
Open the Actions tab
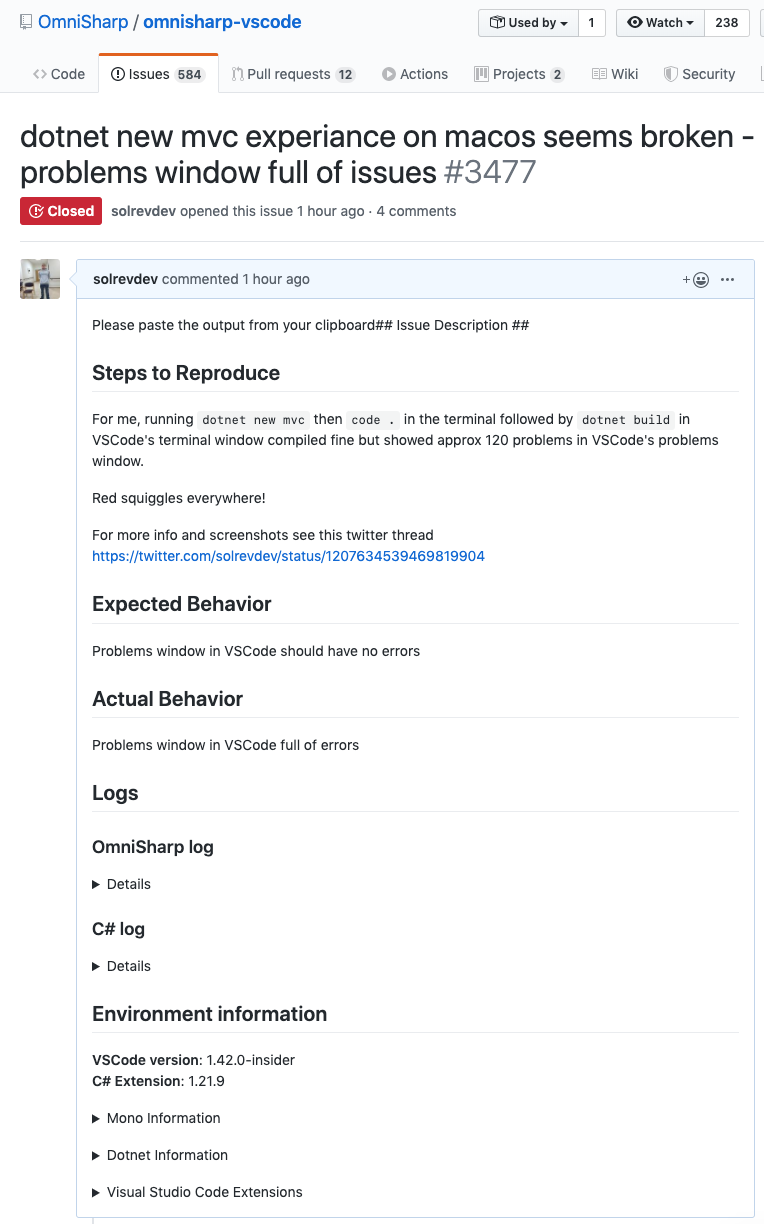coord(415,74)
